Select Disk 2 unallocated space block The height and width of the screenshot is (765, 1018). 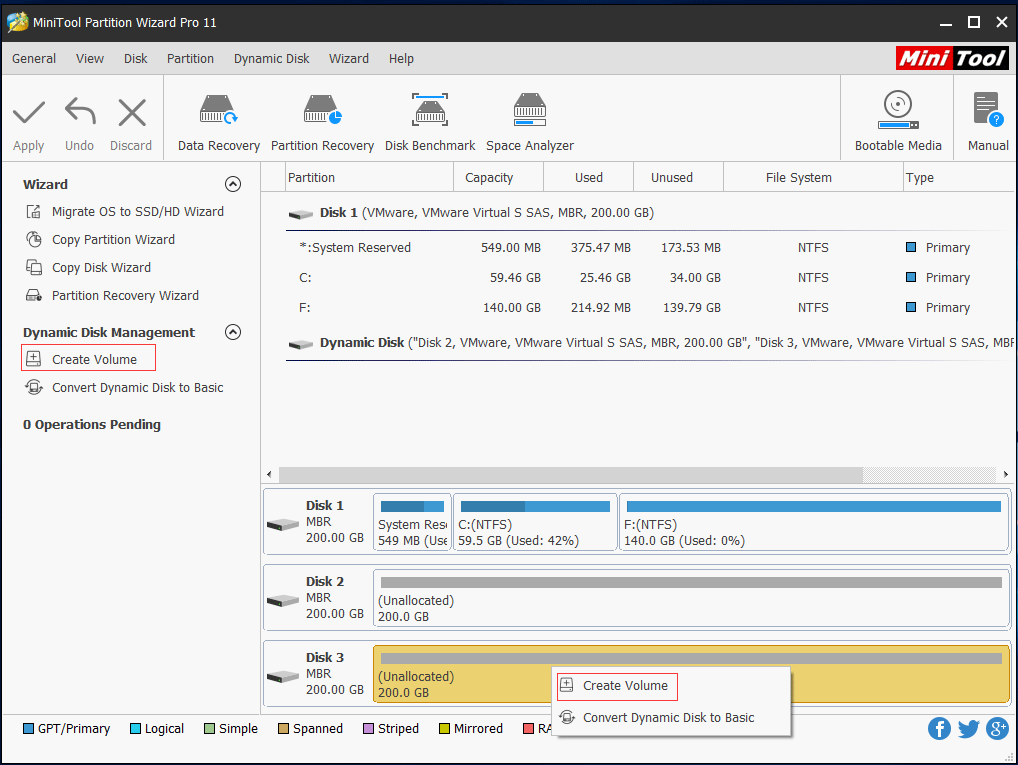coord(691,598)
